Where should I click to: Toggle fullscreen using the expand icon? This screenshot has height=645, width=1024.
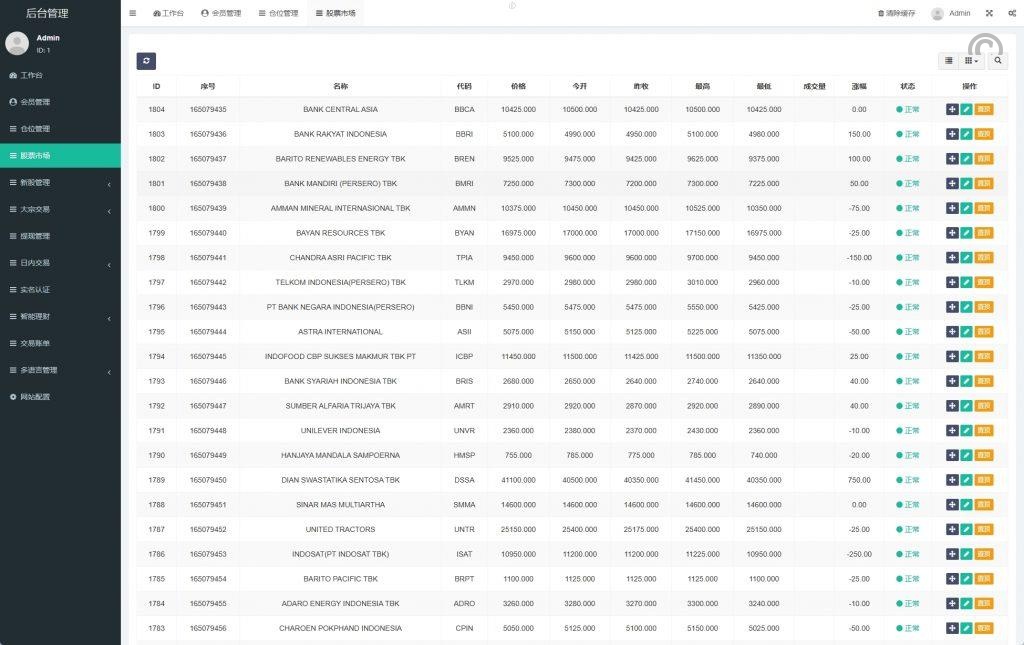point(989,13)
